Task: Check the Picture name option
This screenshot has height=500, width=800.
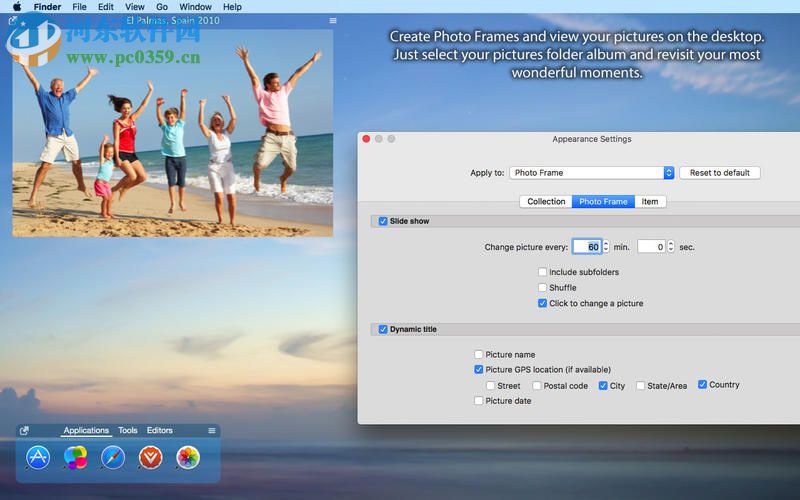Action: click(479, 354)
